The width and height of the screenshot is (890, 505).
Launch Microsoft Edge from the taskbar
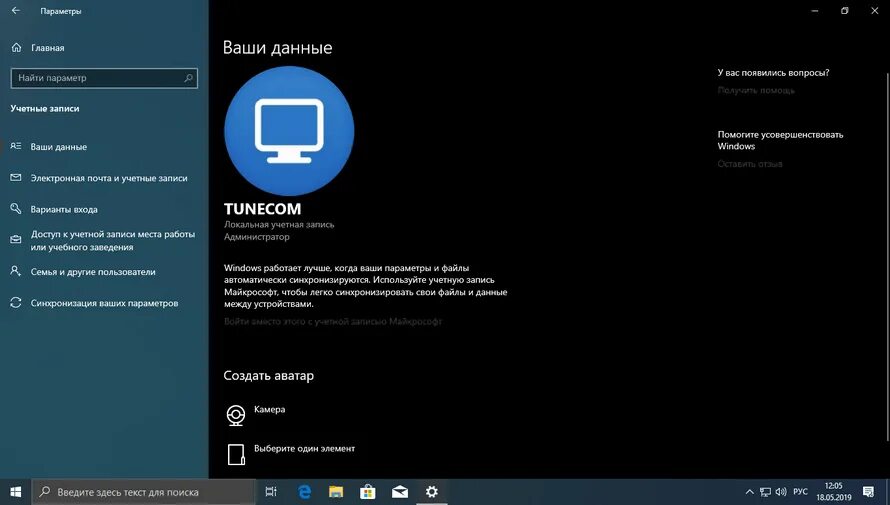click(304, 491)
